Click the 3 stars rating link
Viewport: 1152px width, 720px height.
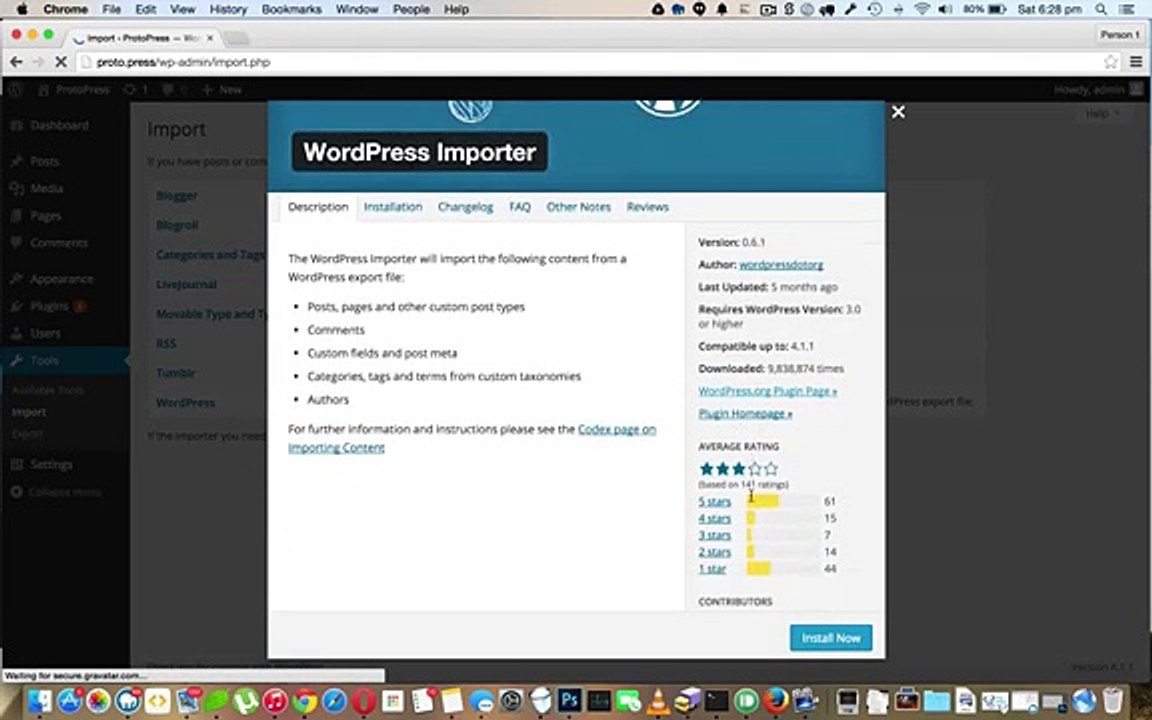tap(714, 535)
